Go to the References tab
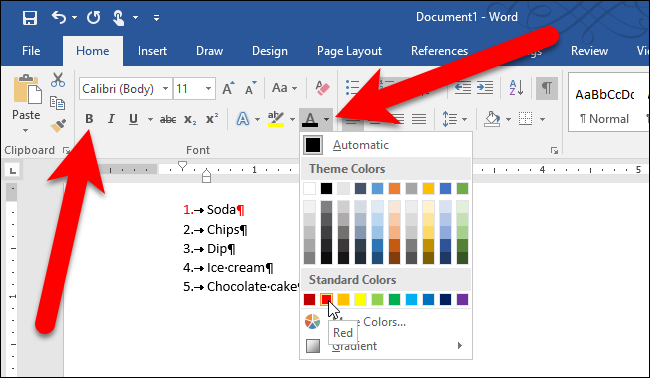Screen dimensions: 650x378 pyautogui.click(x=439, y=51)
